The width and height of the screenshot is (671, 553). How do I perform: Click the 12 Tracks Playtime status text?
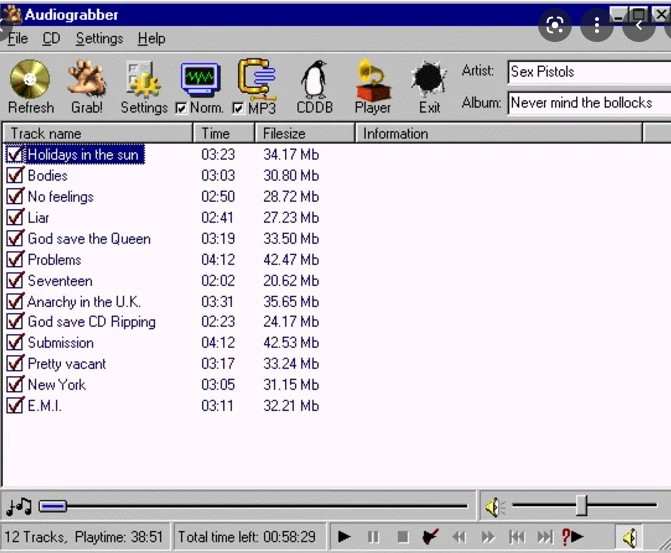(x=84, y=537)
